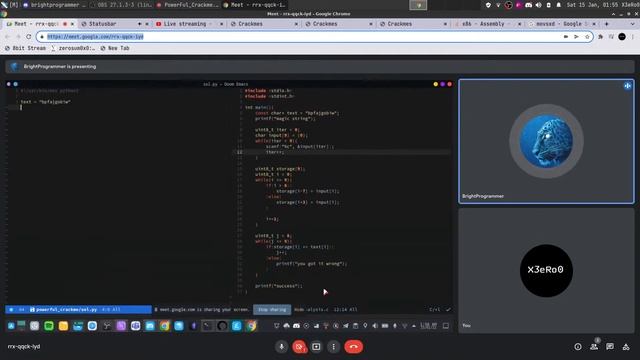This screenshot has height=360, width=640.
Task: Bookmark this page star icon
Action: click(587, 37)
